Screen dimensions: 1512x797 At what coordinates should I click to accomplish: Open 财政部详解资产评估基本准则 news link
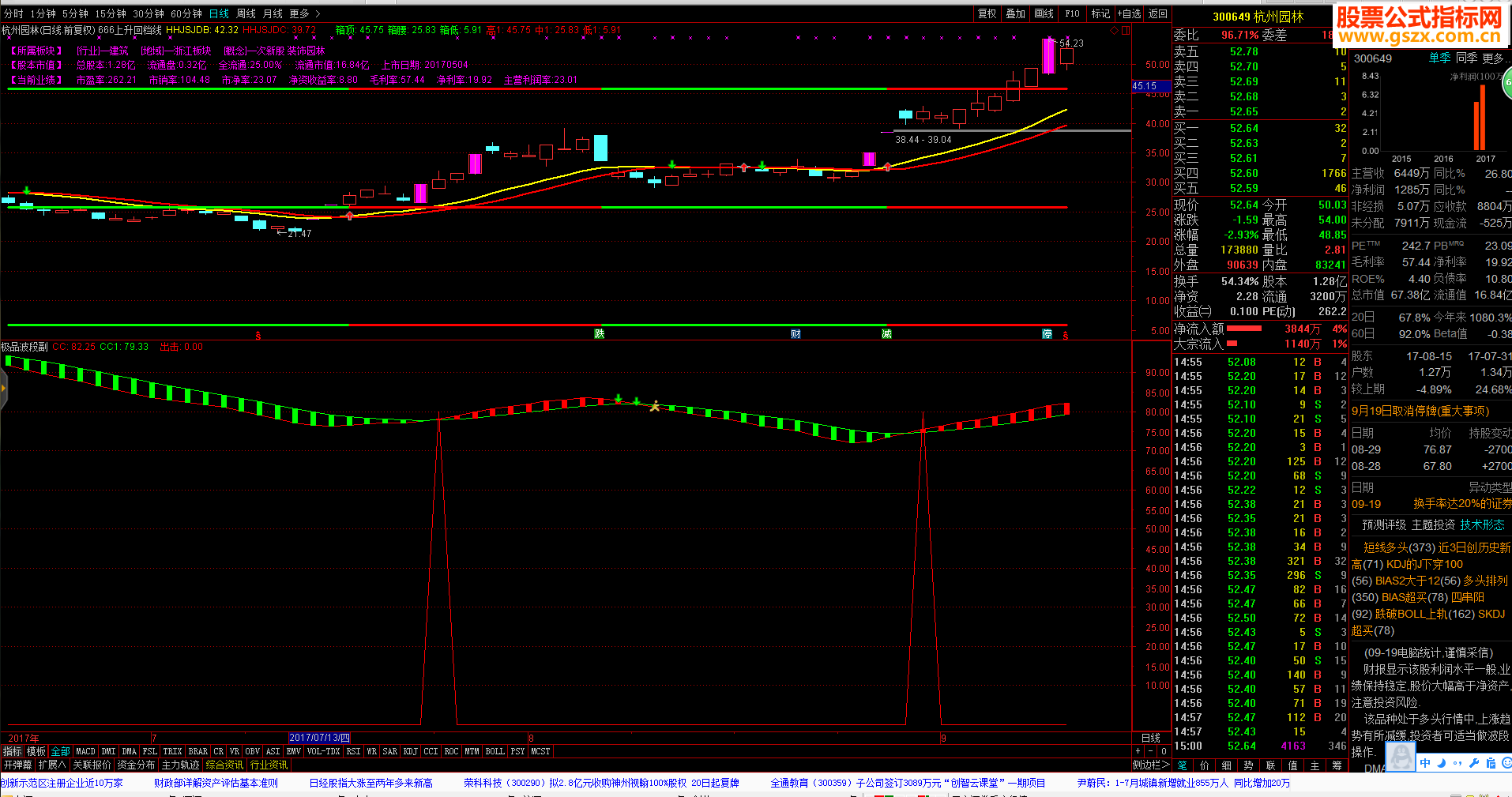tap(216, 783)
